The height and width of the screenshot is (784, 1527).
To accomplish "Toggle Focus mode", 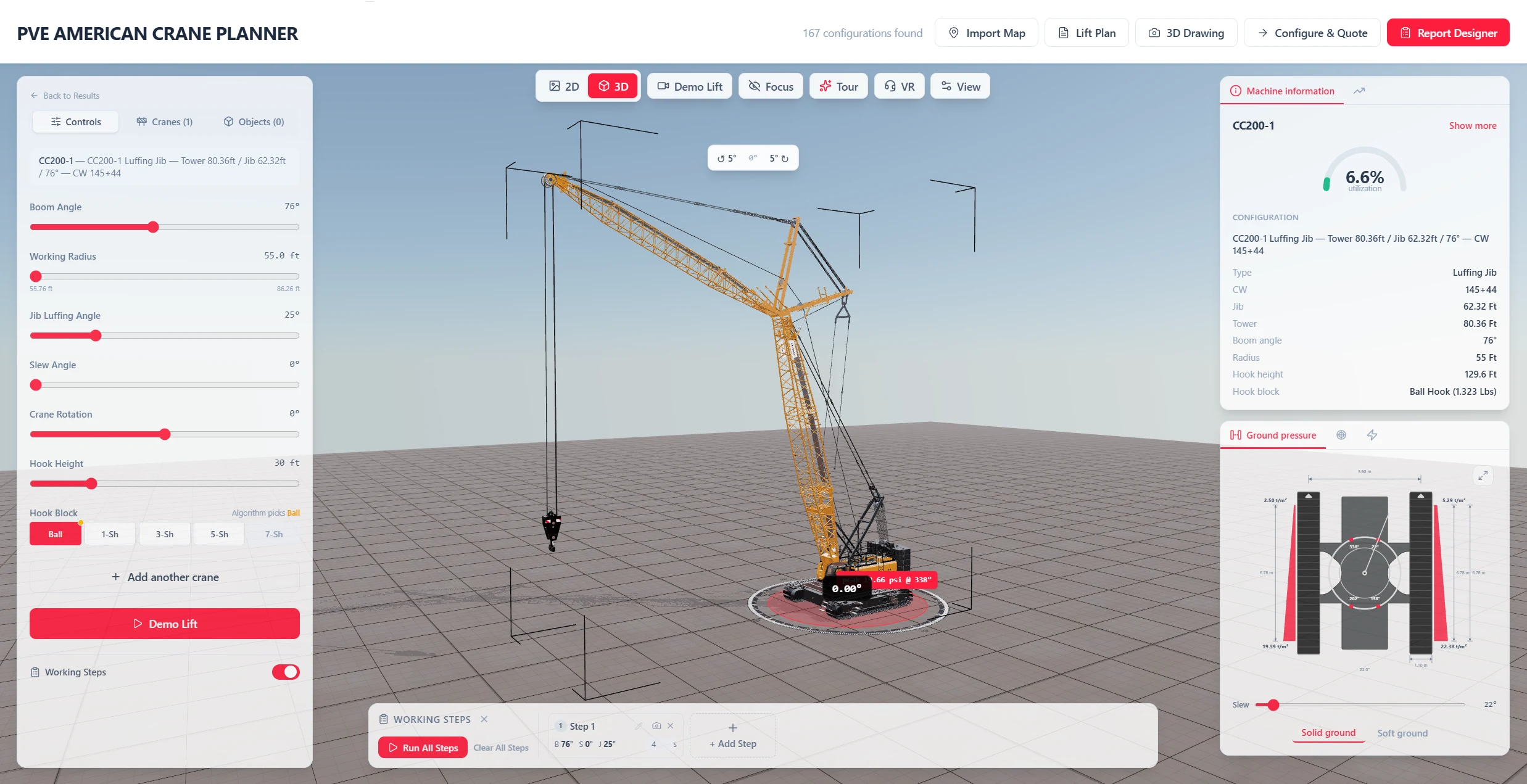I will pos(771,86).
